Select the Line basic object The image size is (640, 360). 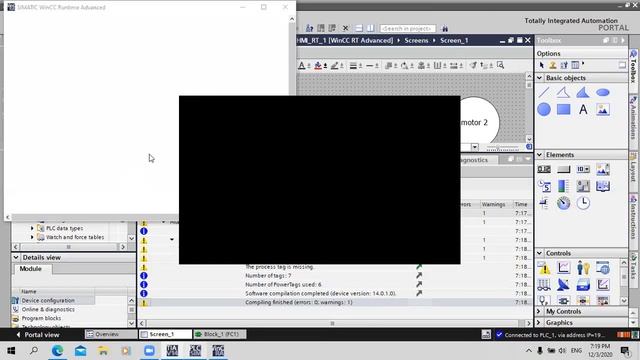click(544, 92)
